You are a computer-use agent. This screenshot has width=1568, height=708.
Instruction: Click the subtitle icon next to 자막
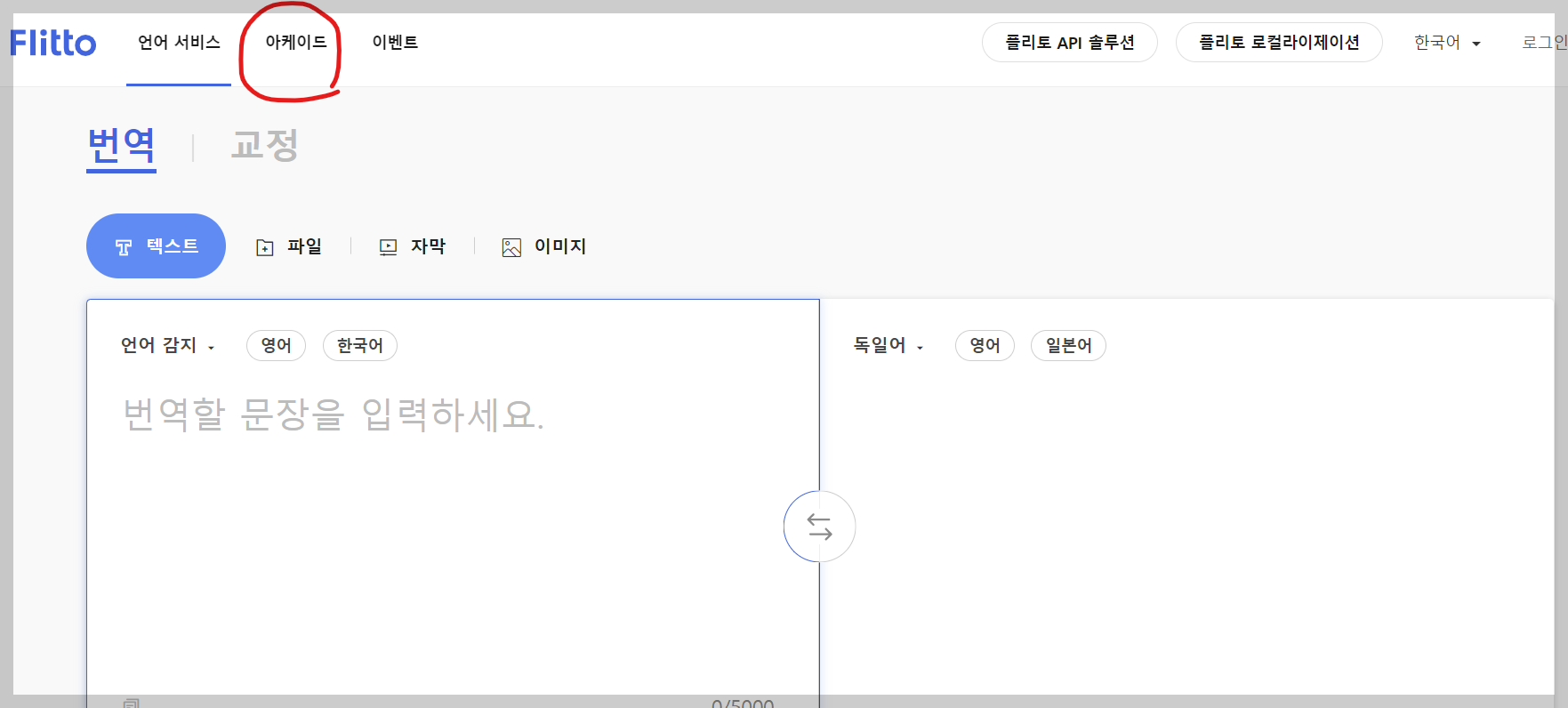point(388,247)
